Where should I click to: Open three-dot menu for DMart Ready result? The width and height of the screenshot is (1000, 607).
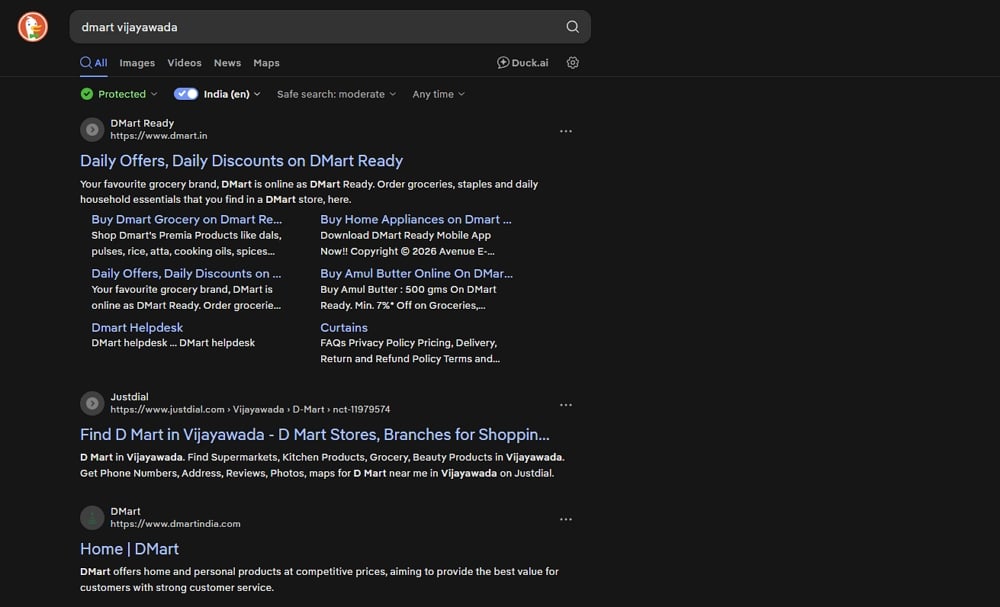(566, 131)
